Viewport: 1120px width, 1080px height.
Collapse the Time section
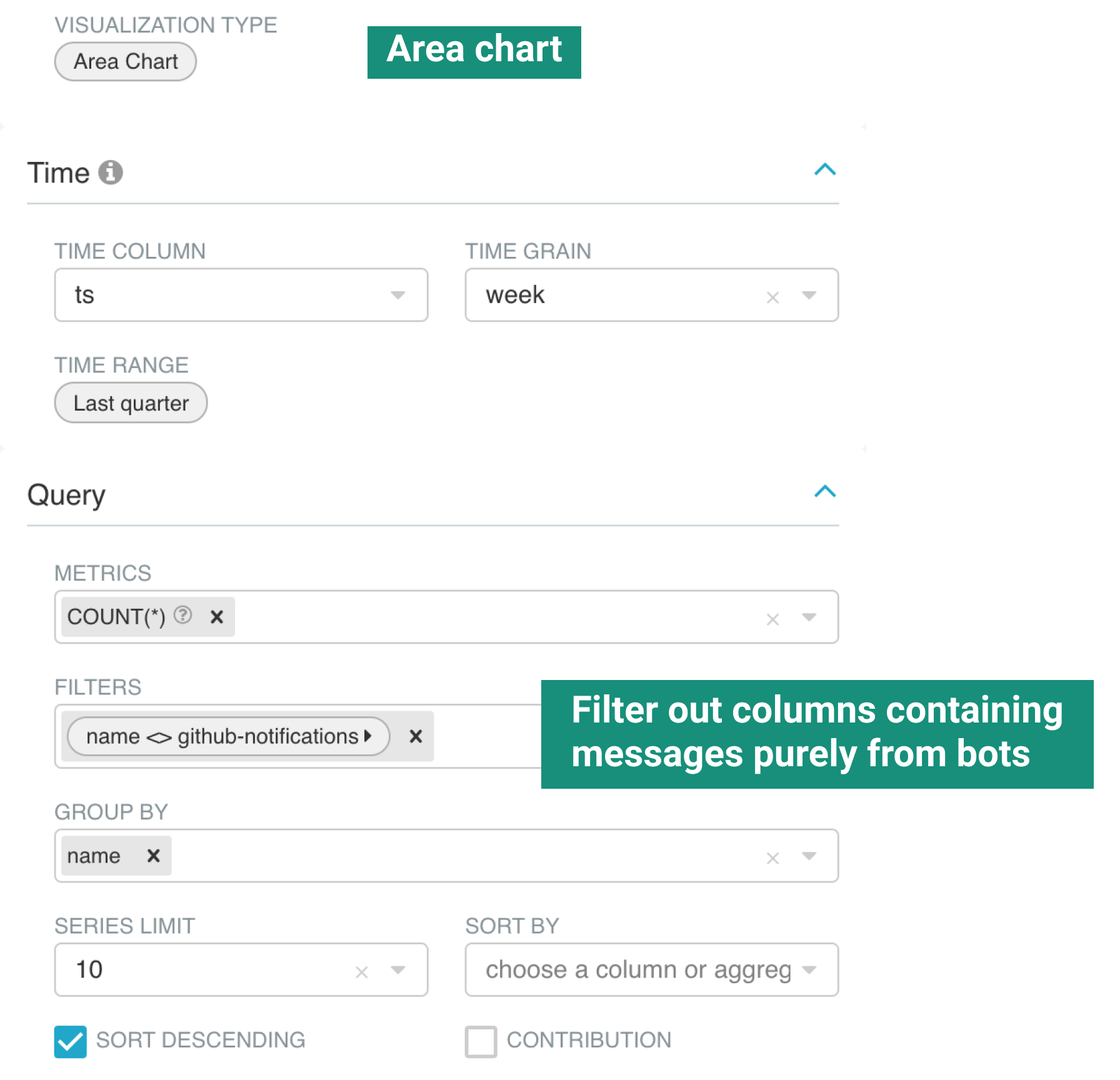tap(825, 169)
